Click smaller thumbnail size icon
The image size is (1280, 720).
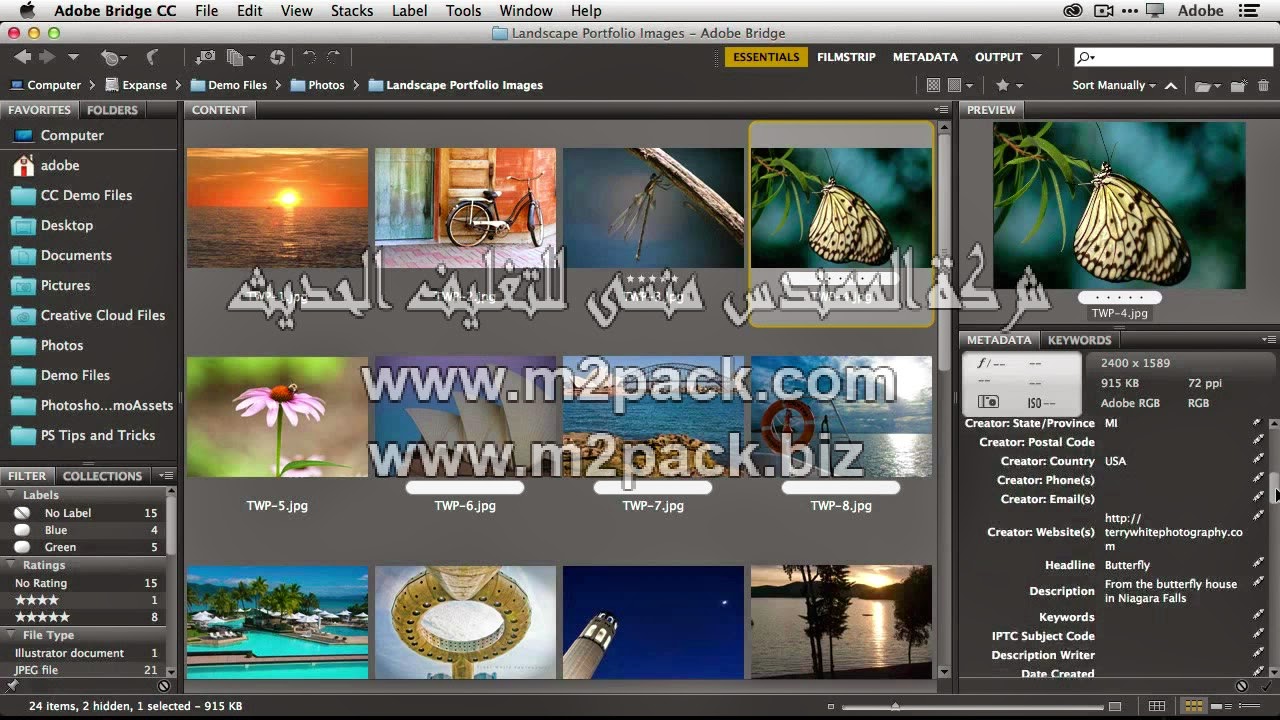(833, 707)
